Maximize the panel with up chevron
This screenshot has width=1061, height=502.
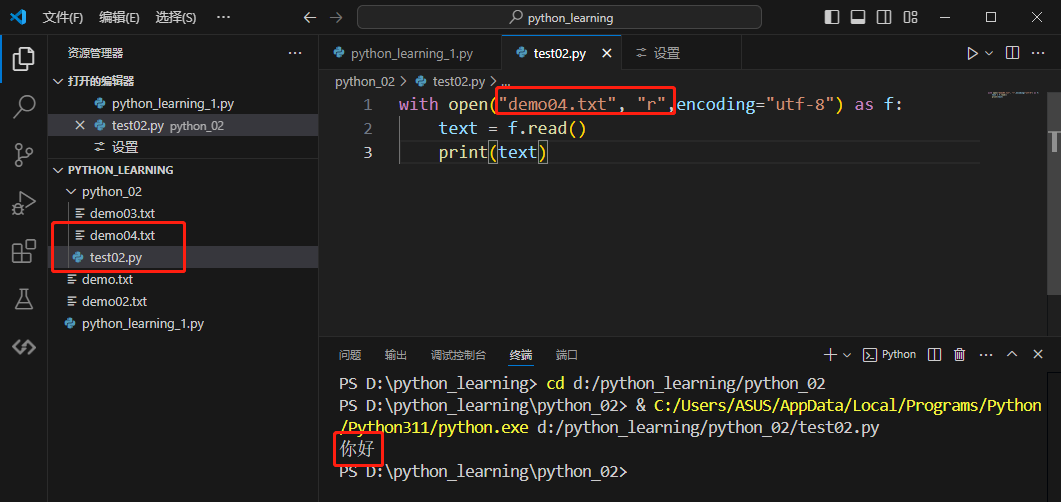(1012, 355)
